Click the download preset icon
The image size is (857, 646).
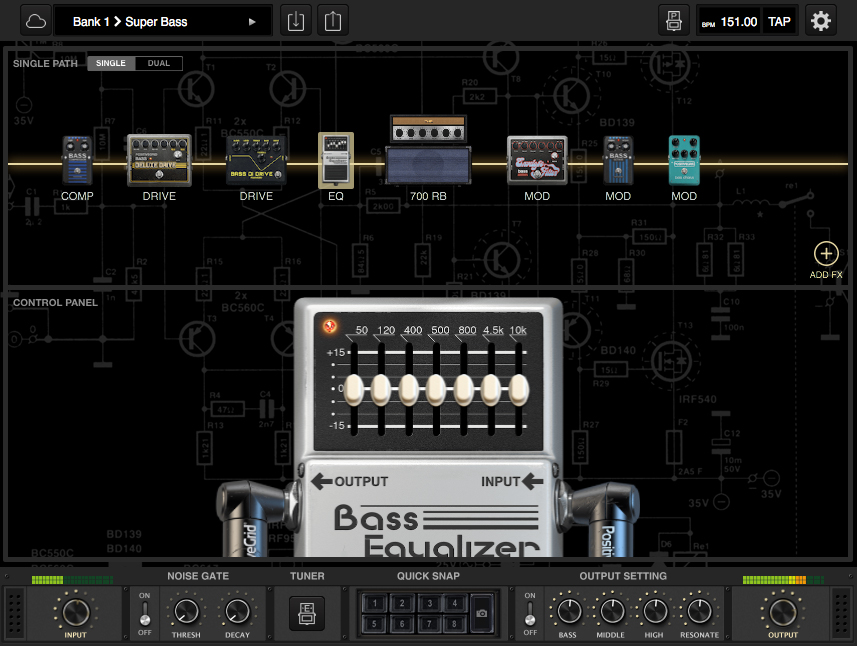pos(295,20)
